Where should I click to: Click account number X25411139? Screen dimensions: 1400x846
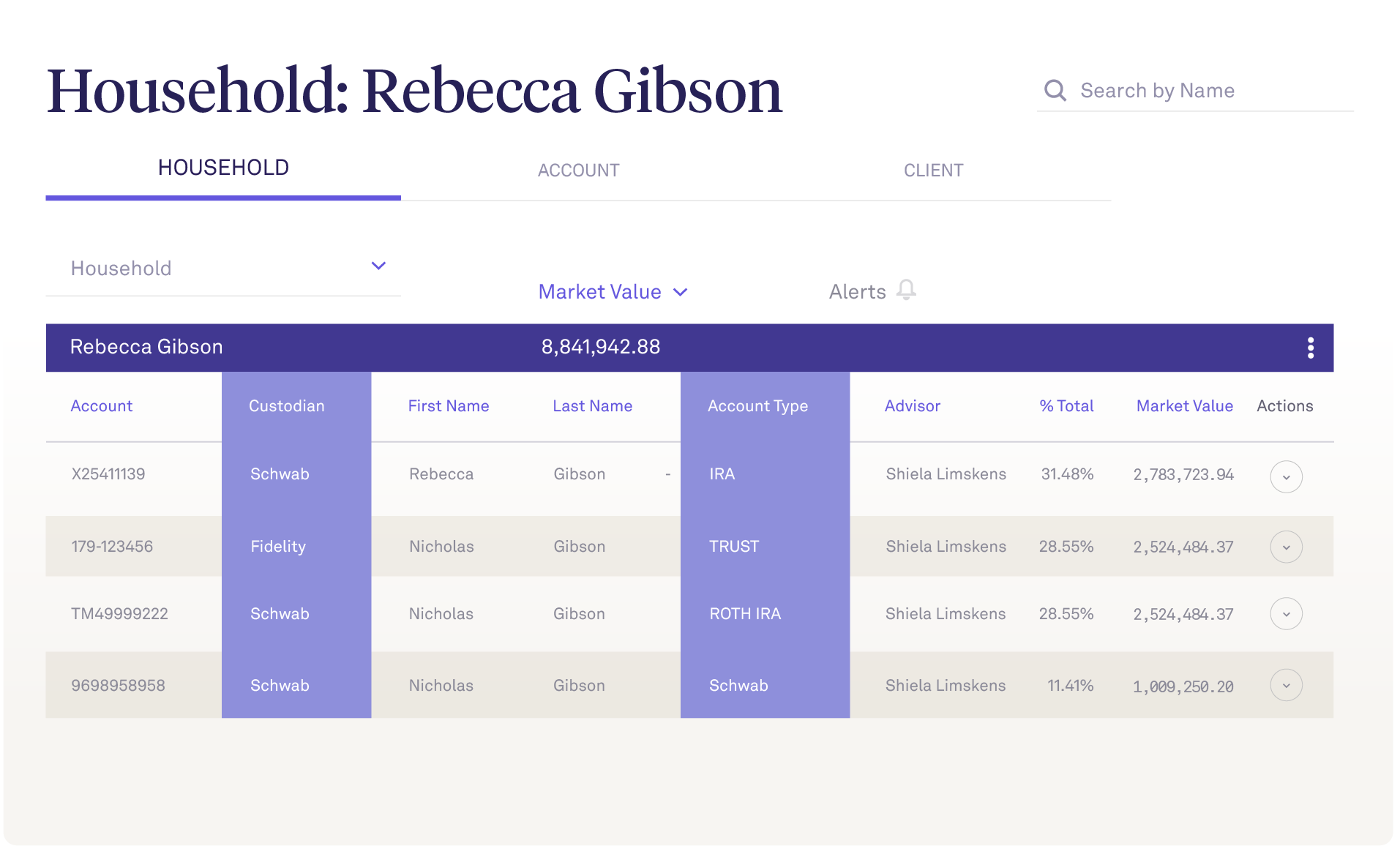108,474
